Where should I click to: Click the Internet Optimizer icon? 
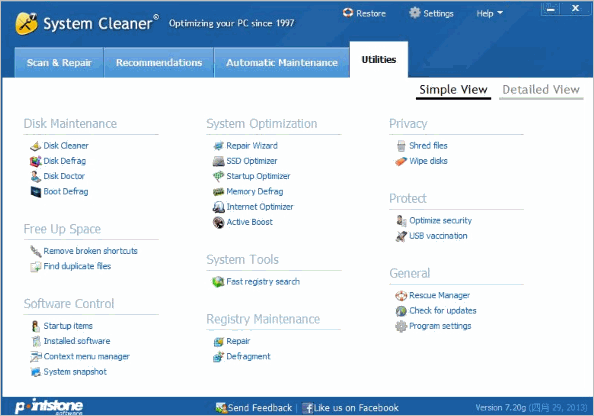click(219, 207)
